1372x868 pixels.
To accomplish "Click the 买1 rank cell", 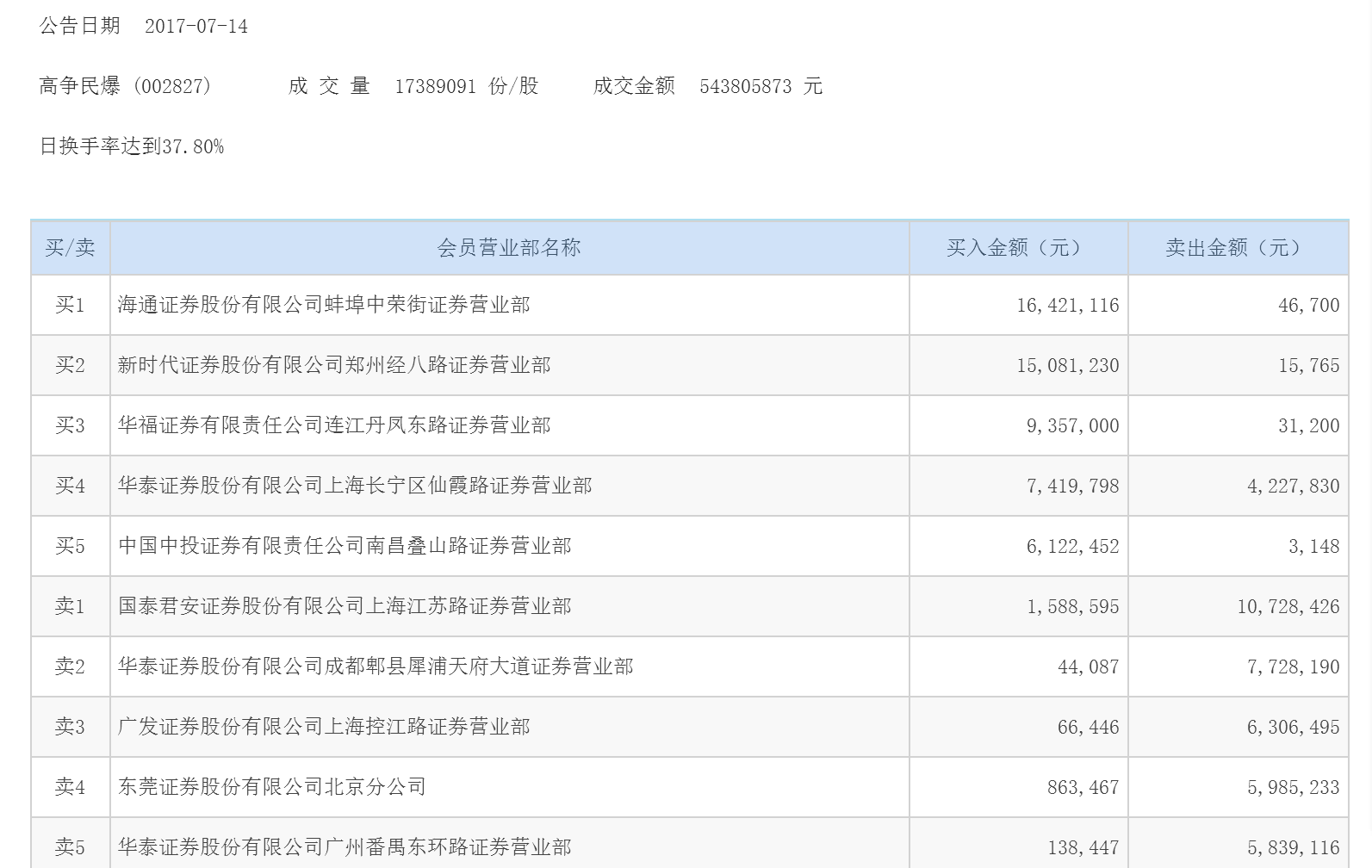I will tap(70, 305).
